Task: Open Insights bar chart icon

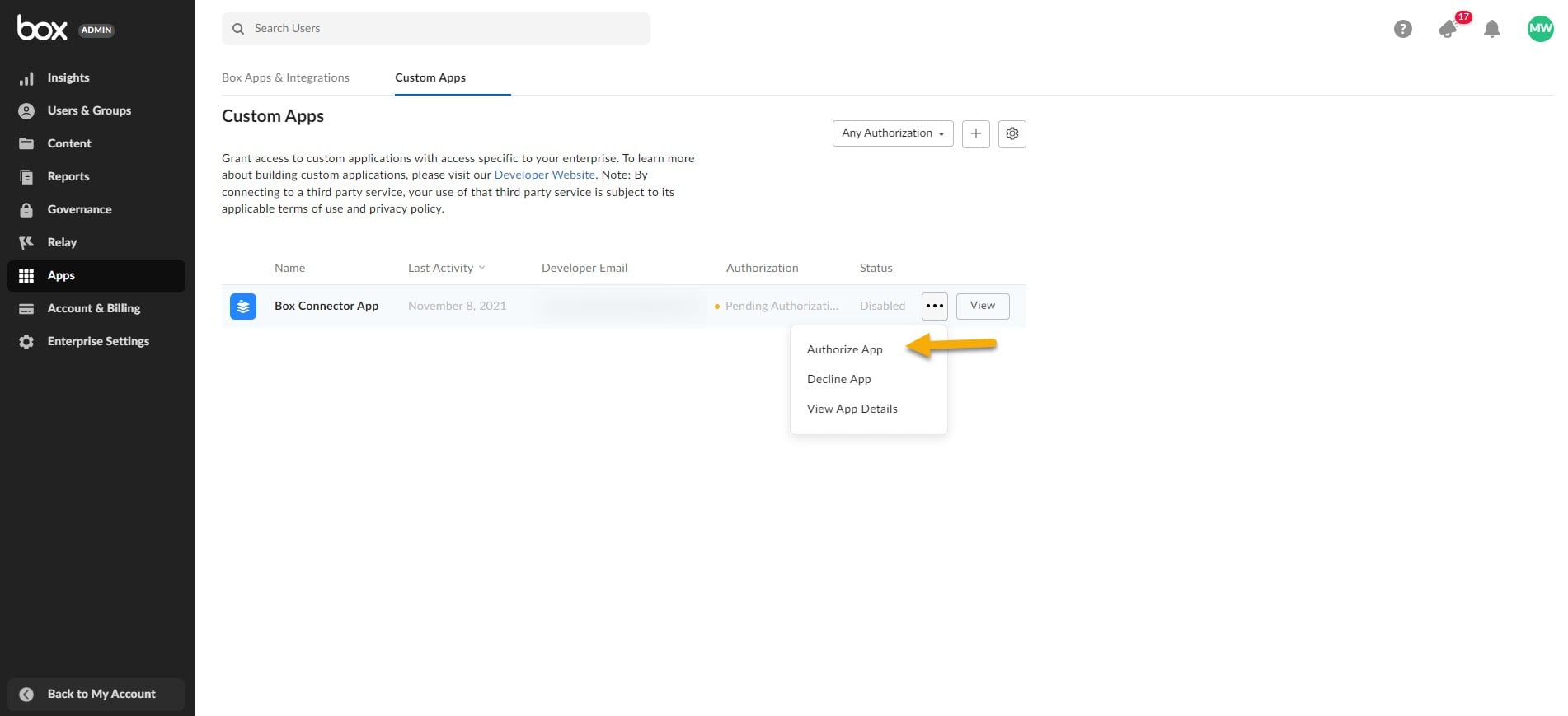Action: 26,77
